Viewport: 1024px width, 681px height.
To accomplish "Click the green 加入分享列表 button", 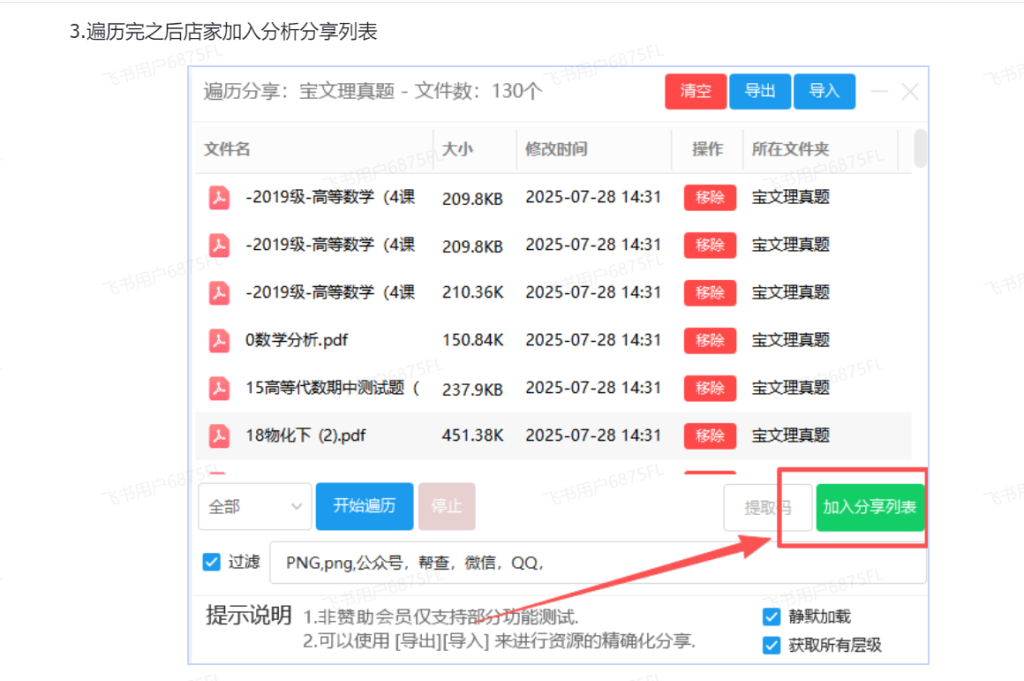I will [869, 507].
